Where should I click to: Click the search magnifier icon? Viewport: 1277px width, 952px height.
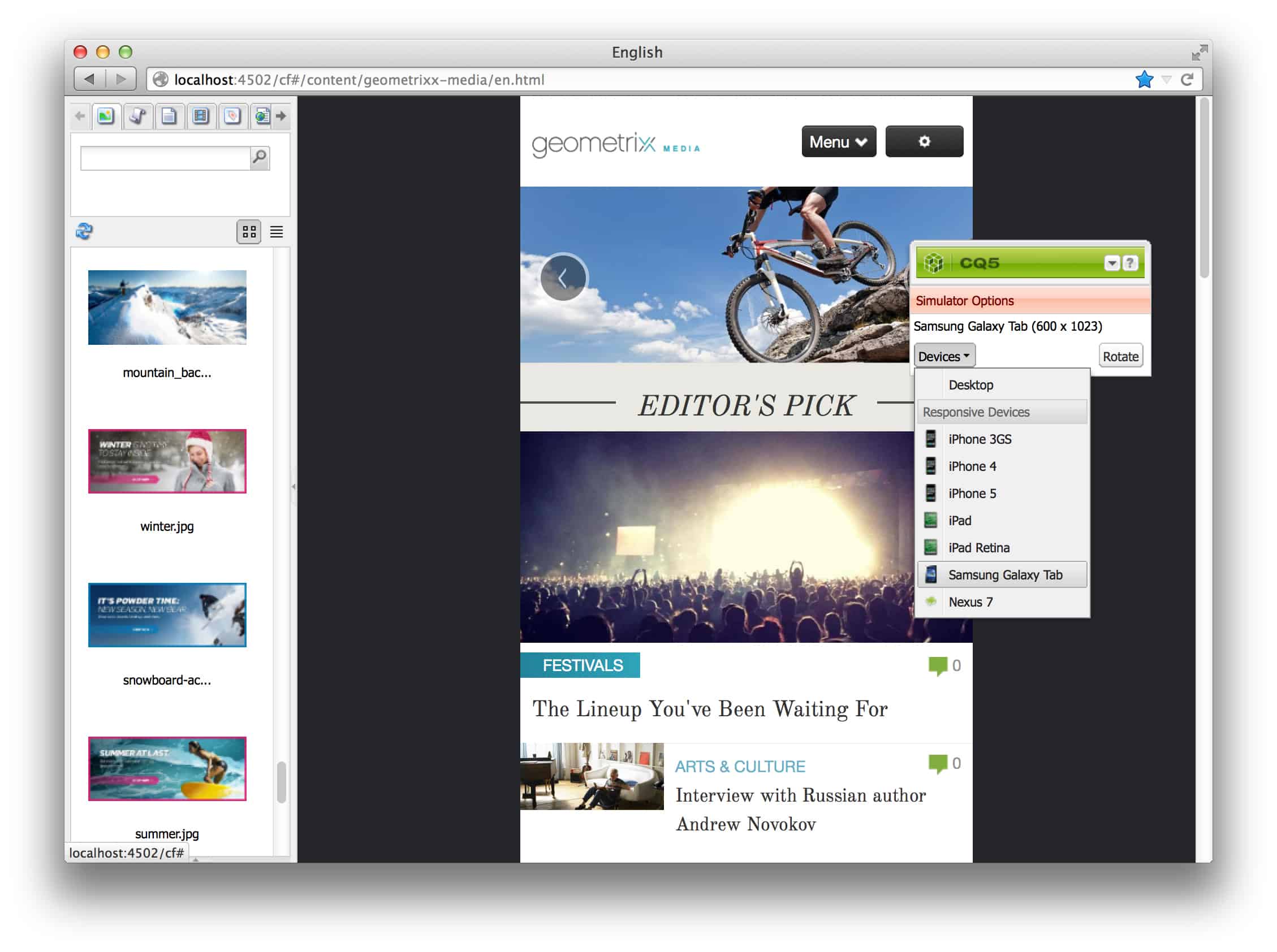260,157
